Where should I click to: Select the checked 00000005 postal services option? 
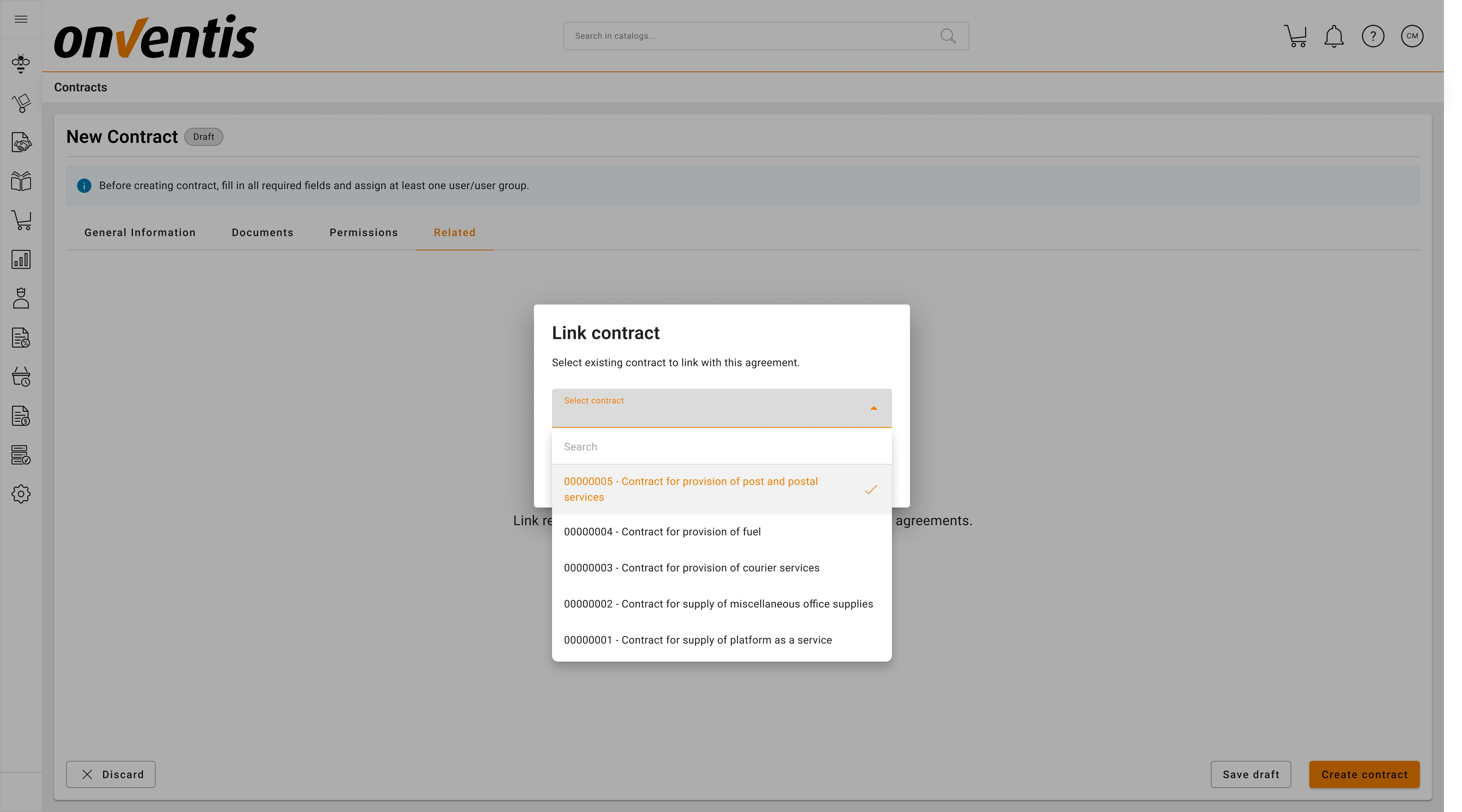click(x=691, y=489)
